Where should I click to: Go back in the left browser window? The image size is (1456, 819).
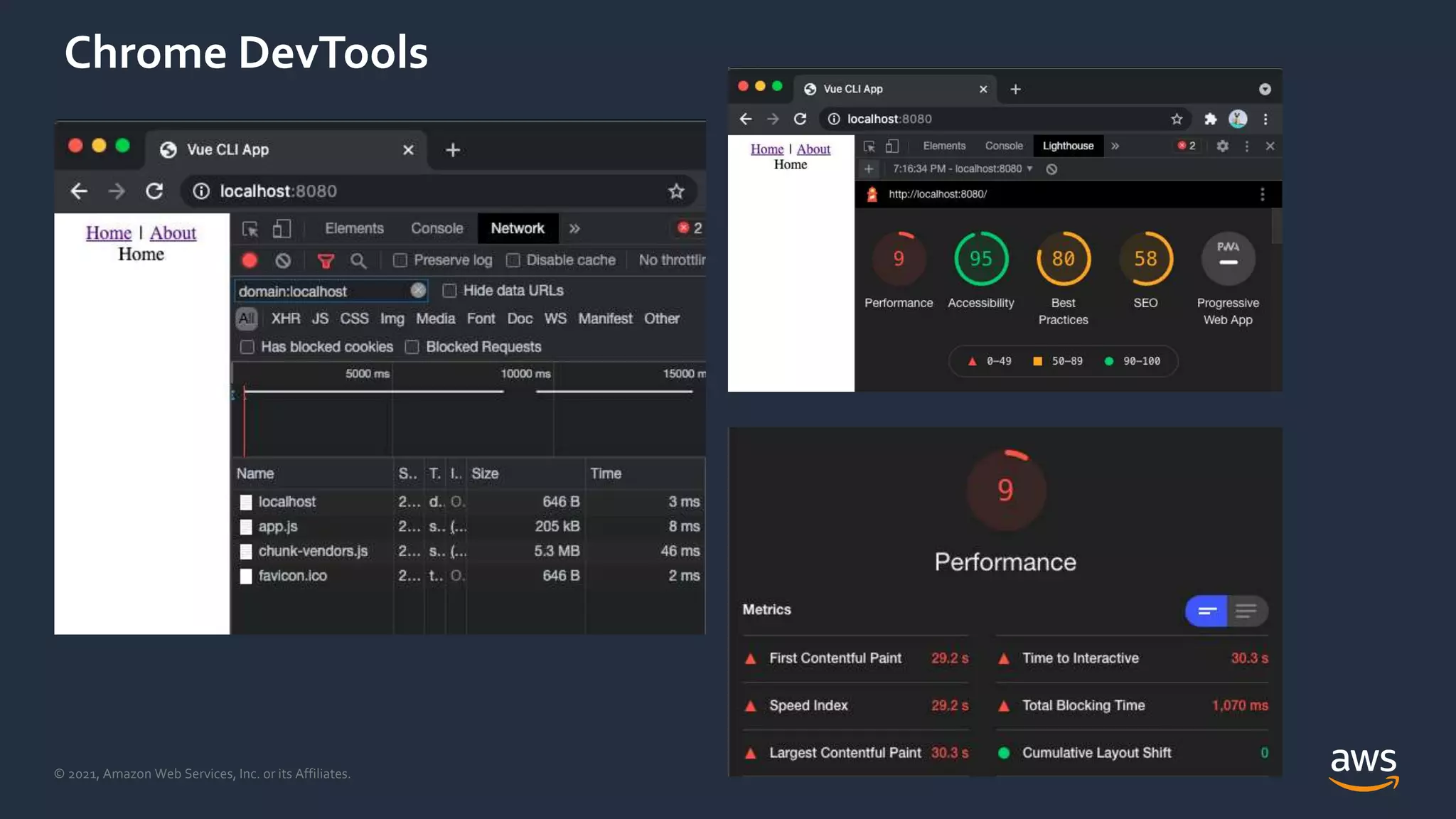tap(79, 191)
